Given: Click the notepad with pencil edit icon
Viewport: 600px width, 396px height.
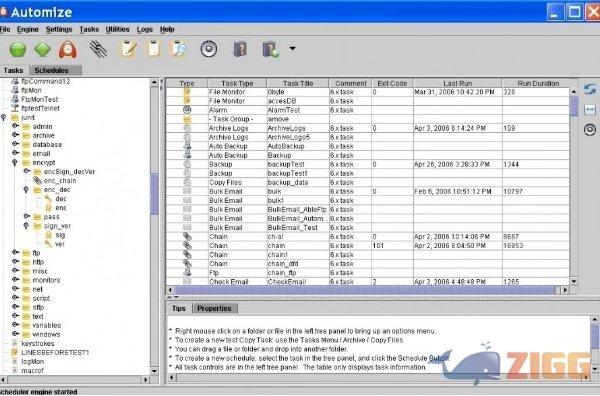Looking at the screenshot, I should (129, 49).
